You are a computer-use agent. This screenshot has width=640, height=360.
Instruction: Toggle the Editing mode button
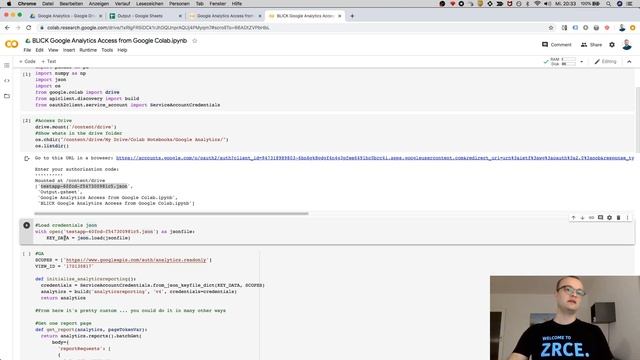click(x=605, y=62)
